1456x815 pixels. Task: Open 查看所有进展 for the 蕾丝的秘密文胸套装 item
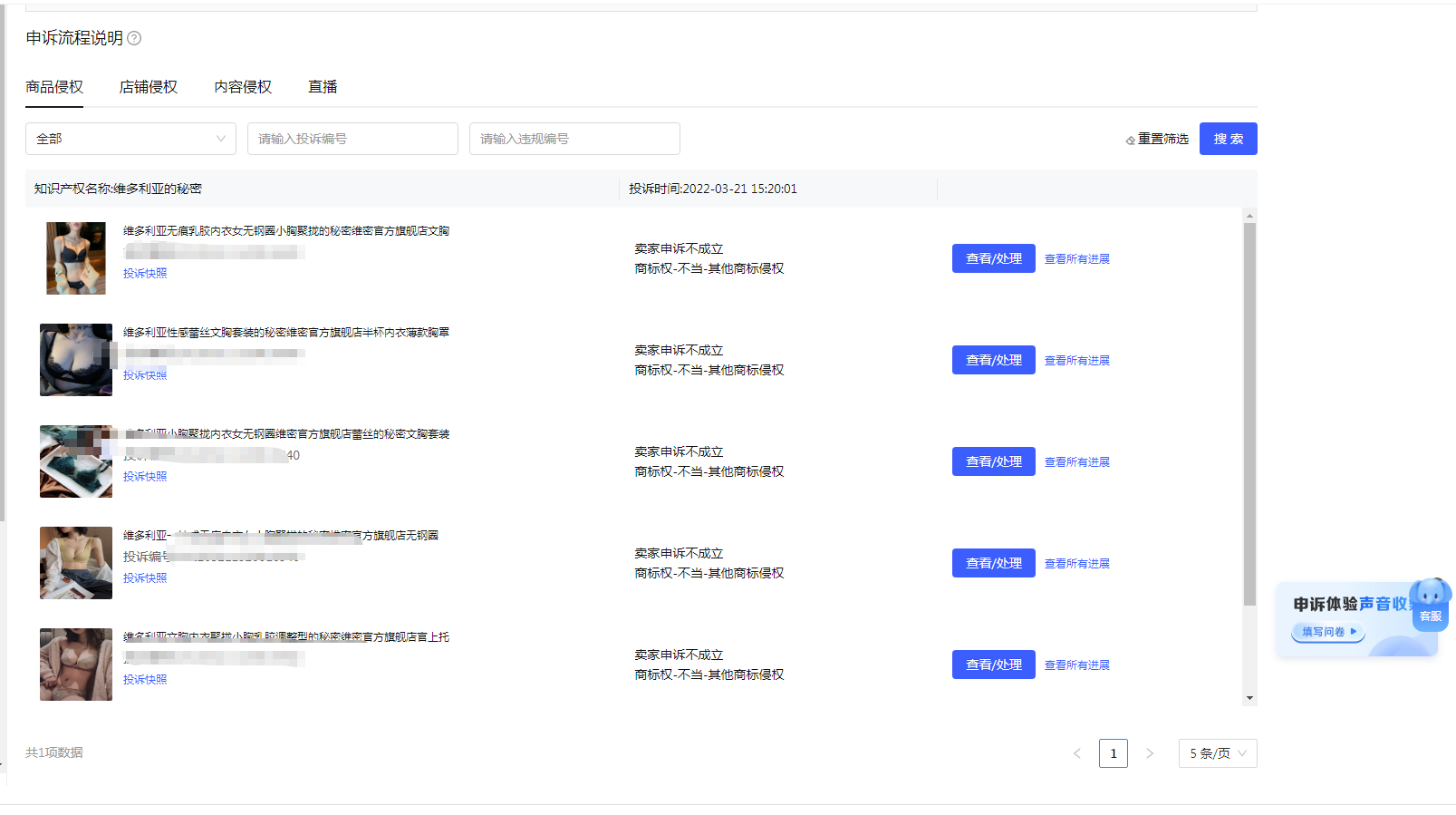coord(1077,462)
